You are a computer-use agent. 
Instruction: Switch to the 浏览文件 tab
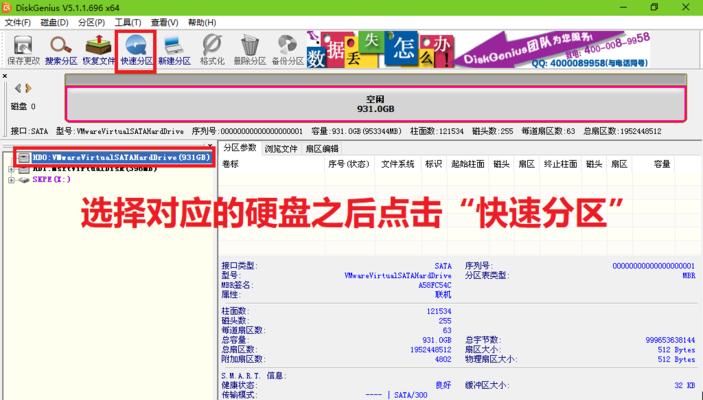281,149
